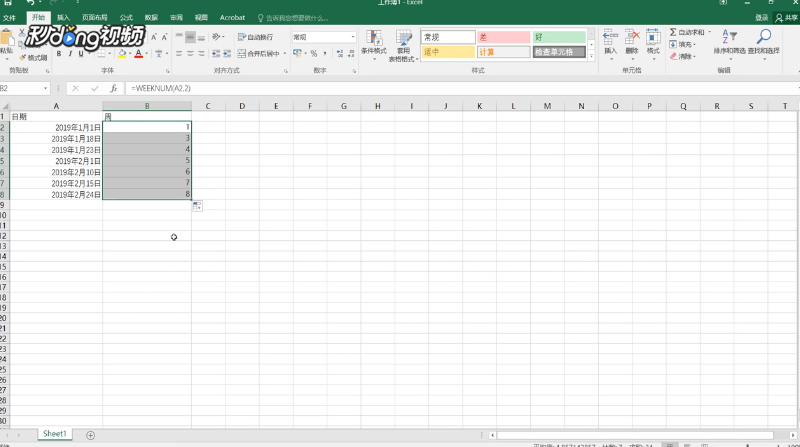
Task: Open Format as Table (套用表格格式)
Action: pyautogui.click(x=403, y=46)
